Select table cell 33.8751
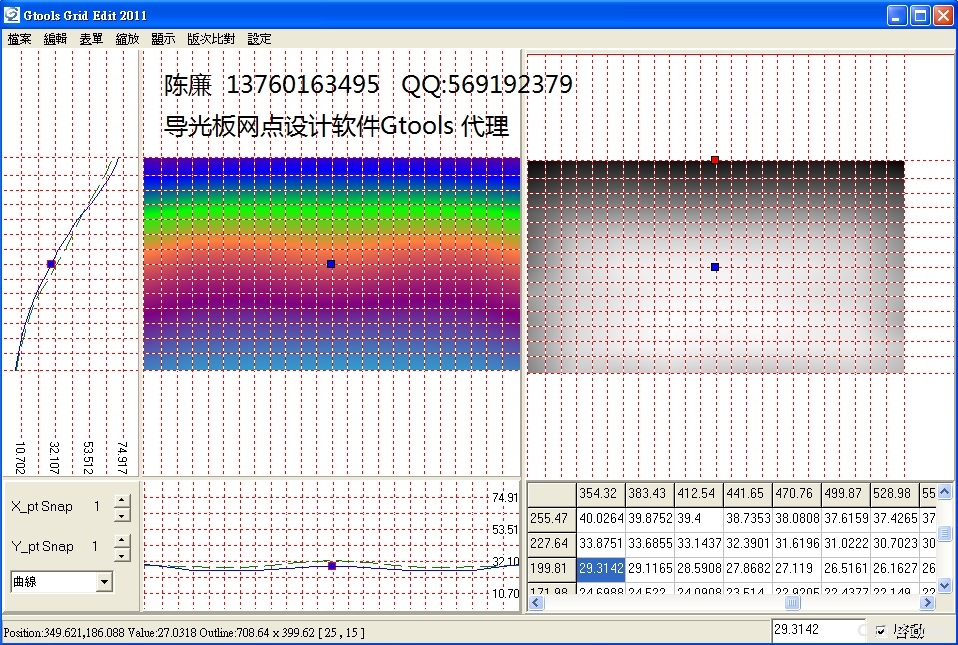The width and height of the screenshot is (958, 645). coord(601,544)
